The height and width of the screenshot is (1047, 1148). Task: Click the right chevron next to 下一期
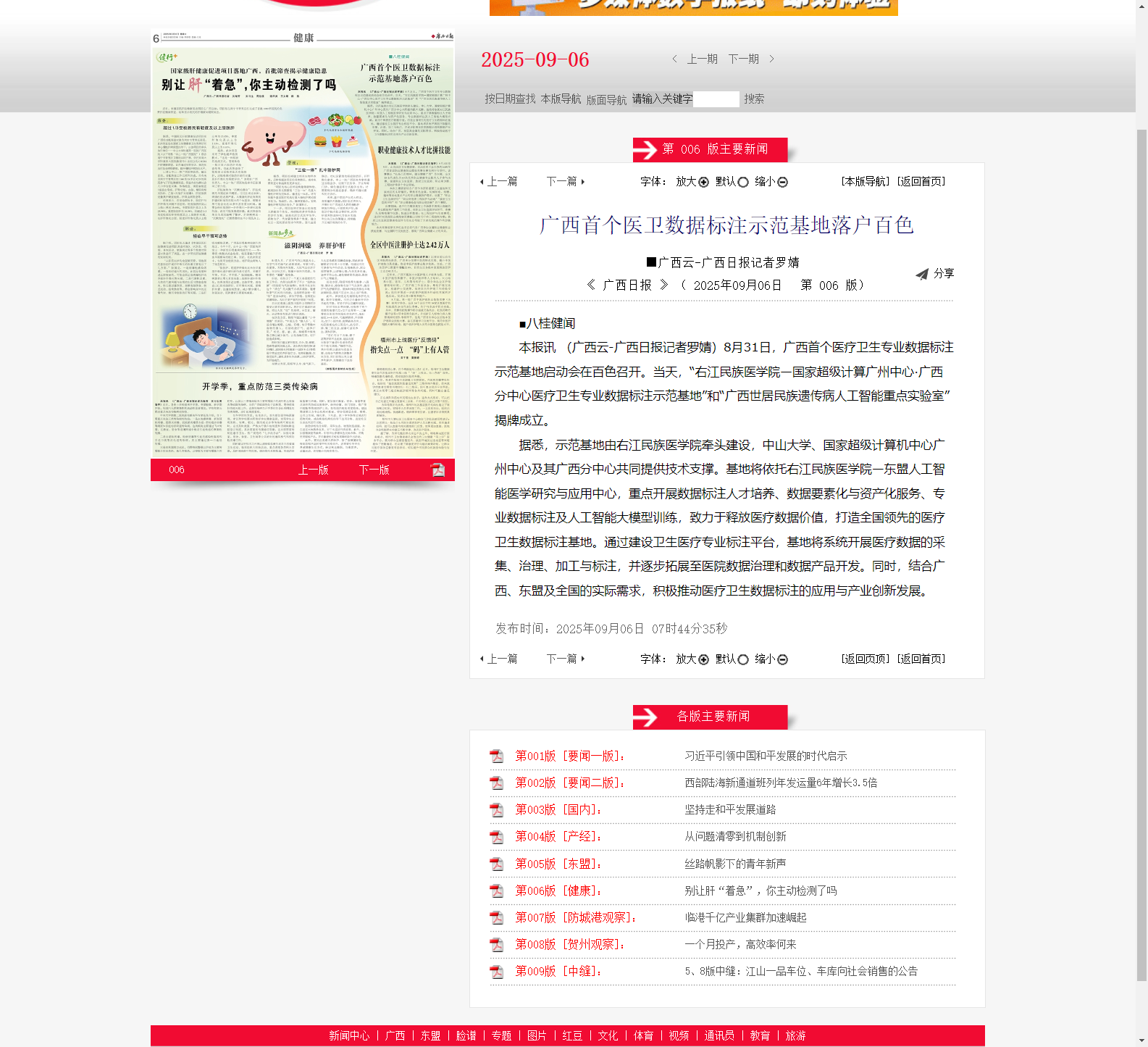[x=771, y=59]
